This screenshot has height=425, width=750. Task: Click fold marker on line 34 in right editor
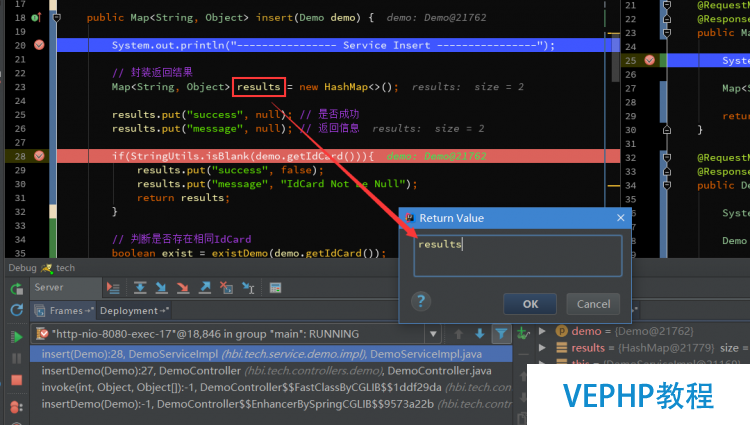(x=667, y=185)
